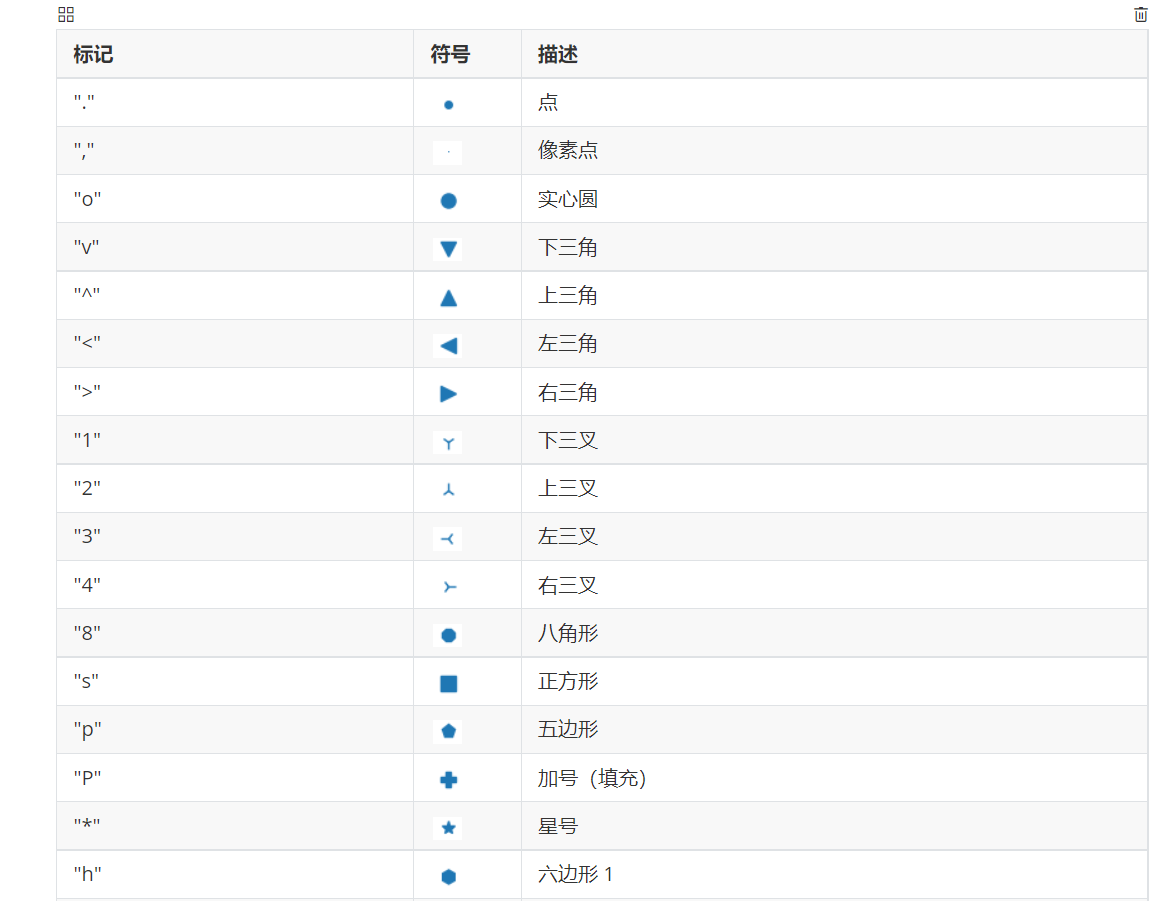Click the octagon symbol for marker "8"

tap(447, 633)
